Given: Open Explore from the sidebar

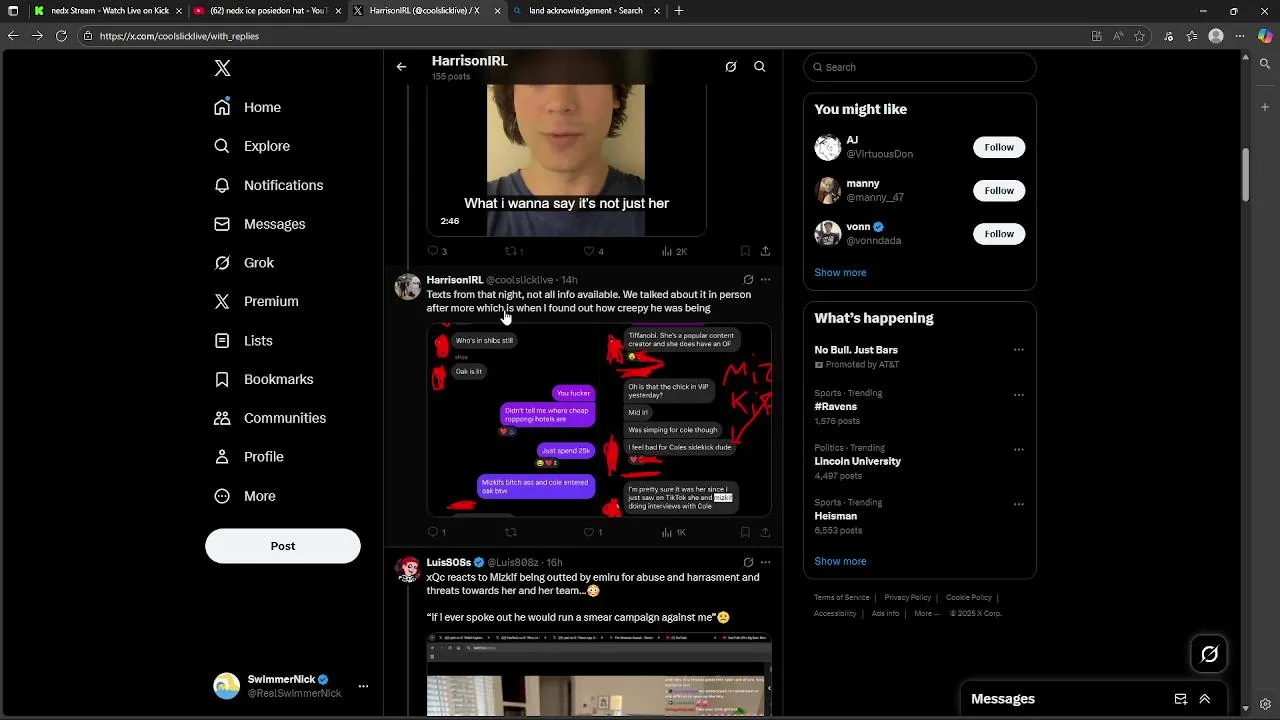Looking at the screenshot, I should point(252,146).
